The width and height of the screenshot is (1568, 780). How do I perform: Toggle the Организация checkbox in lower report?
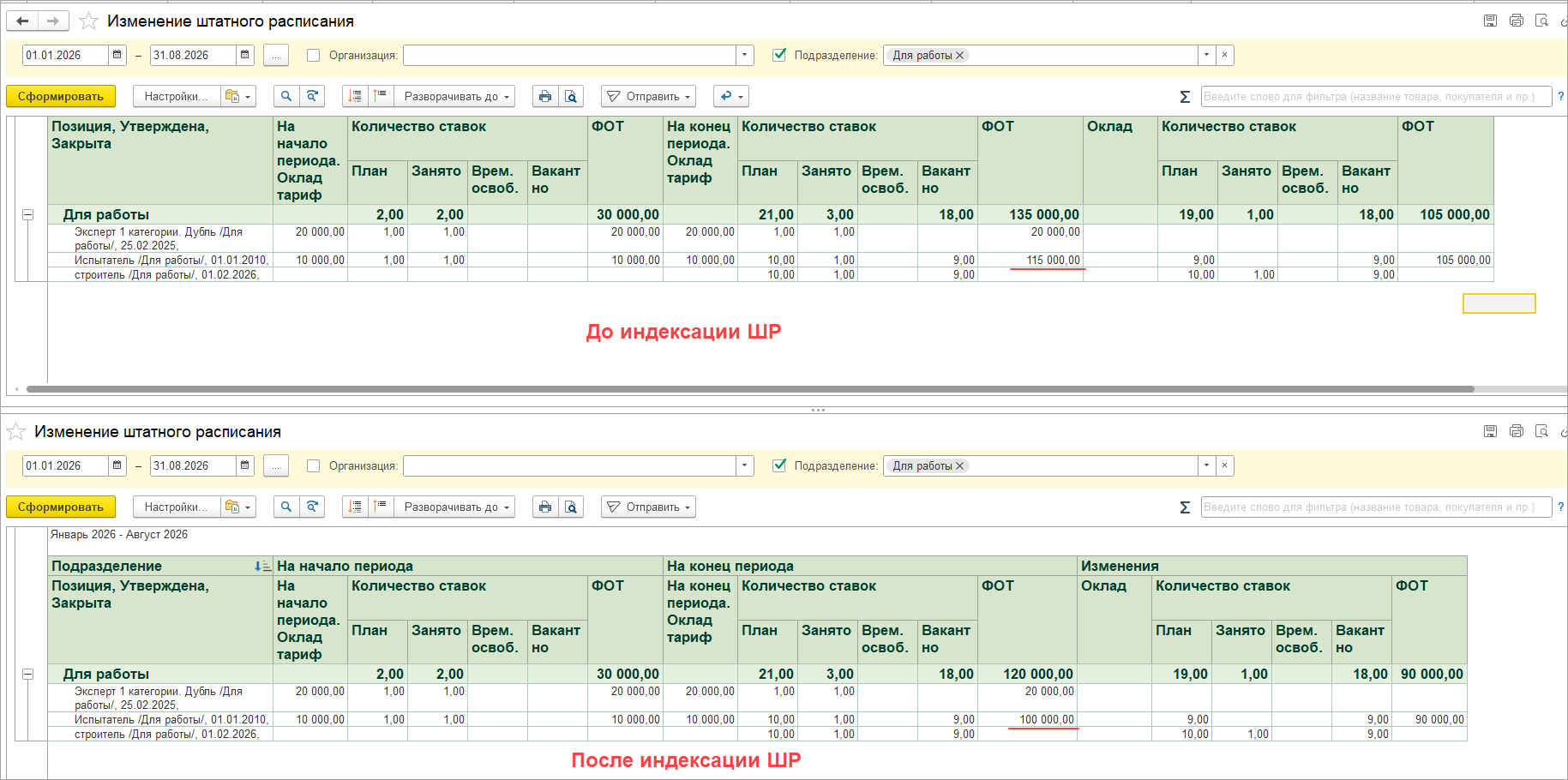[x=314, y=465]
